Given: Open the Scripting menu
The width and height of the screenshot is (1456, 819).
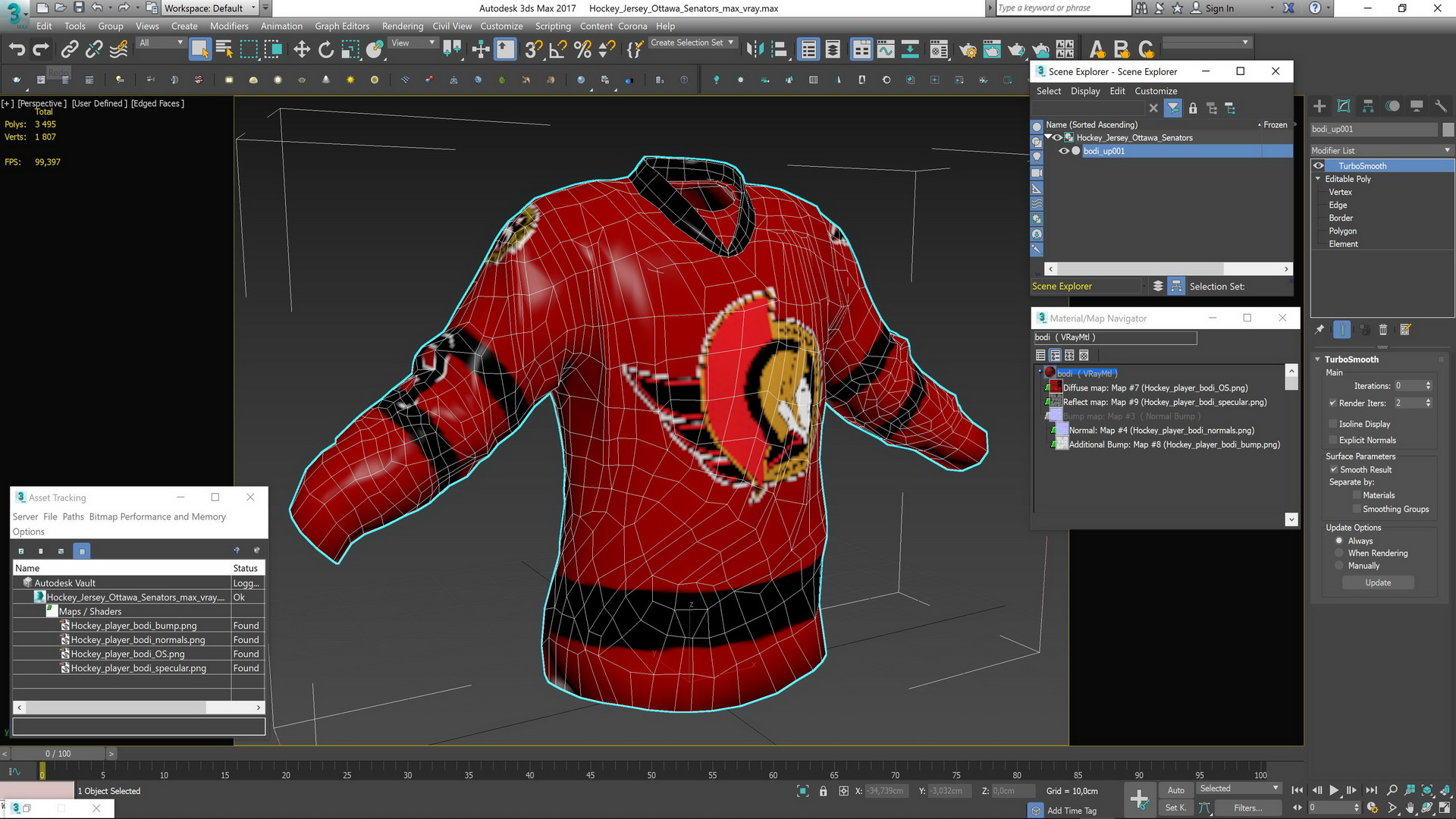Looking at the screenshot, I should (553, 26).
